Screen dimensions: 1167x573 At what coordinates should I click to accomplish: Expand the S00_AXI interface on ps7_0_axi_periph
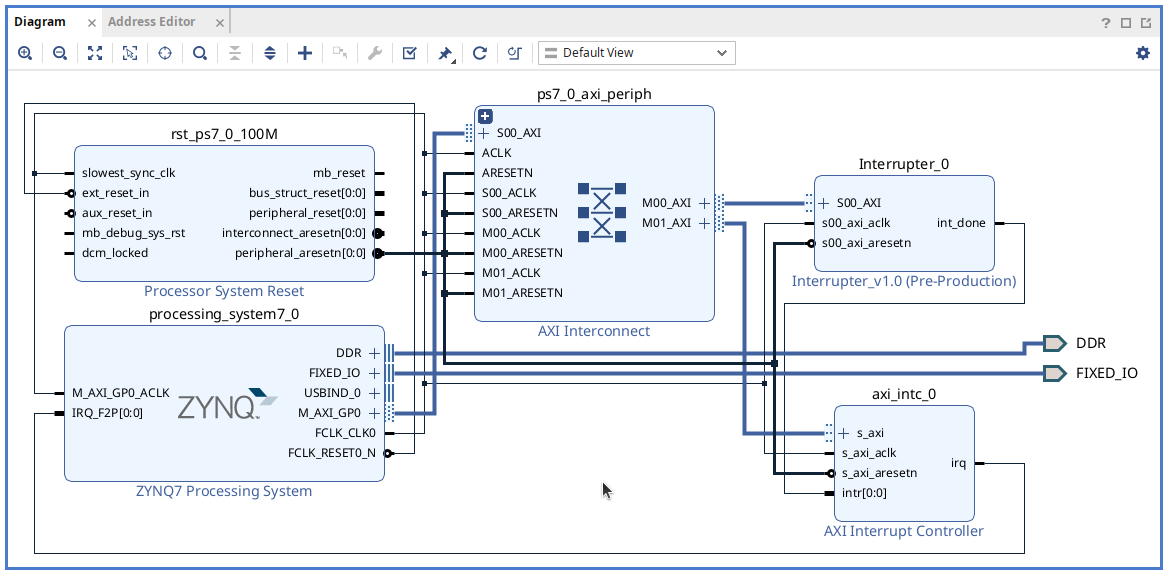484,133
